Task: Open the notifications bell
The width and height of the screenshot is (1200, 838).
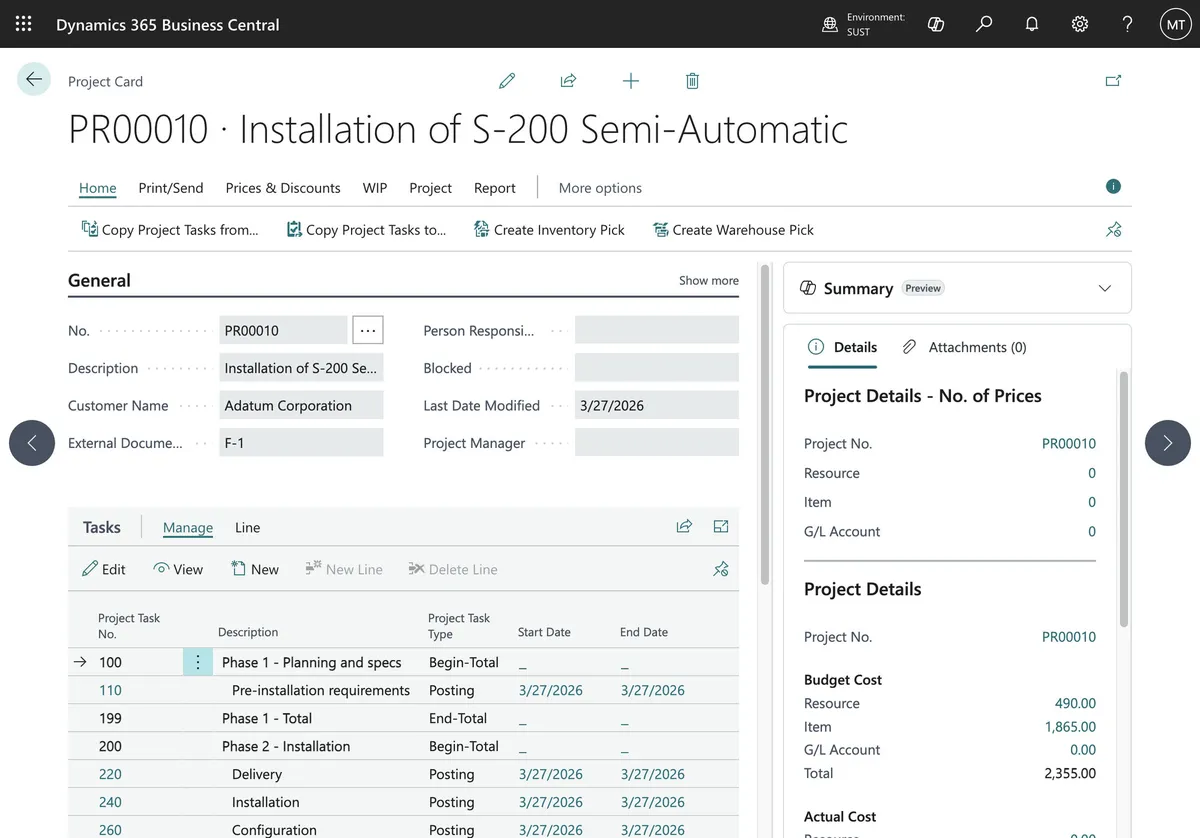Action: [1032, 24]
